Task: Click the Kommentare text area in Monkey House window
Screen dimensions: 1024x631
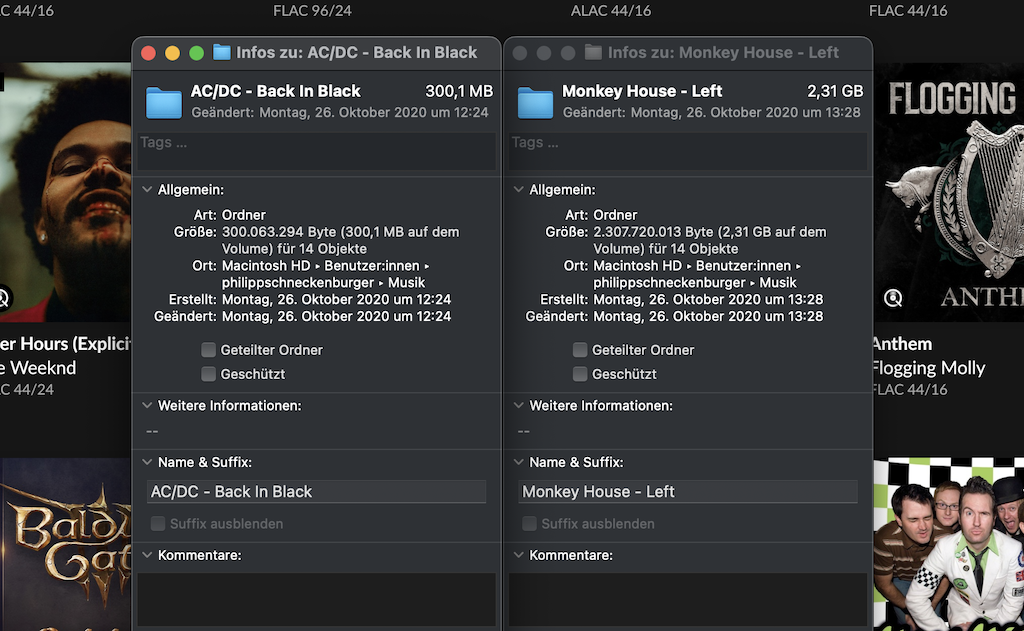Action: (688, 600)
